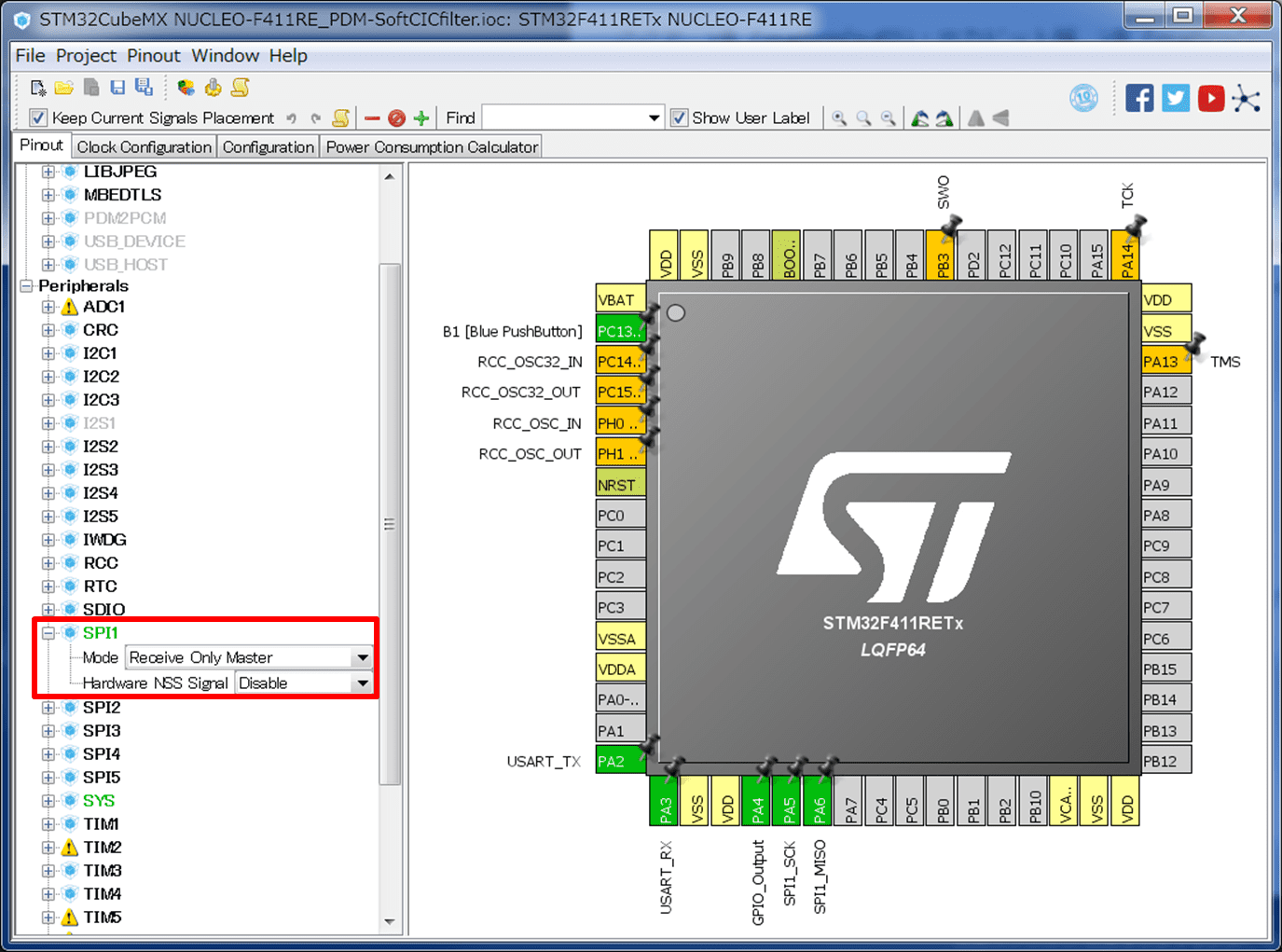Click the Open Project folder icon
Image resolution: width=1282 pixels, height=952 pixels.
[x=63, y=88]
